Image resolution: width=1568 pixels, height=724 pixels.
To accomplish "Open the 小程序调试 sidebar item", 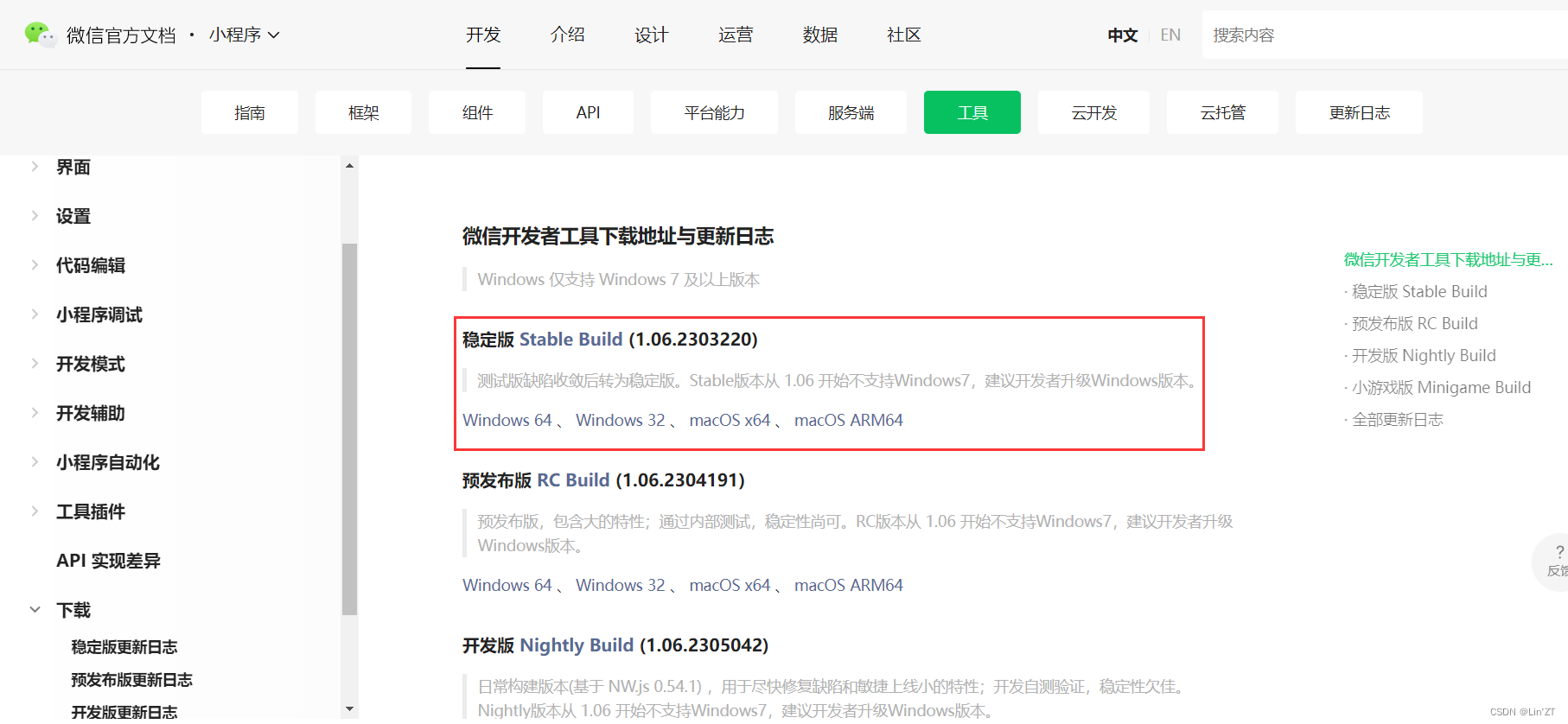I will [x=99, y=314].
